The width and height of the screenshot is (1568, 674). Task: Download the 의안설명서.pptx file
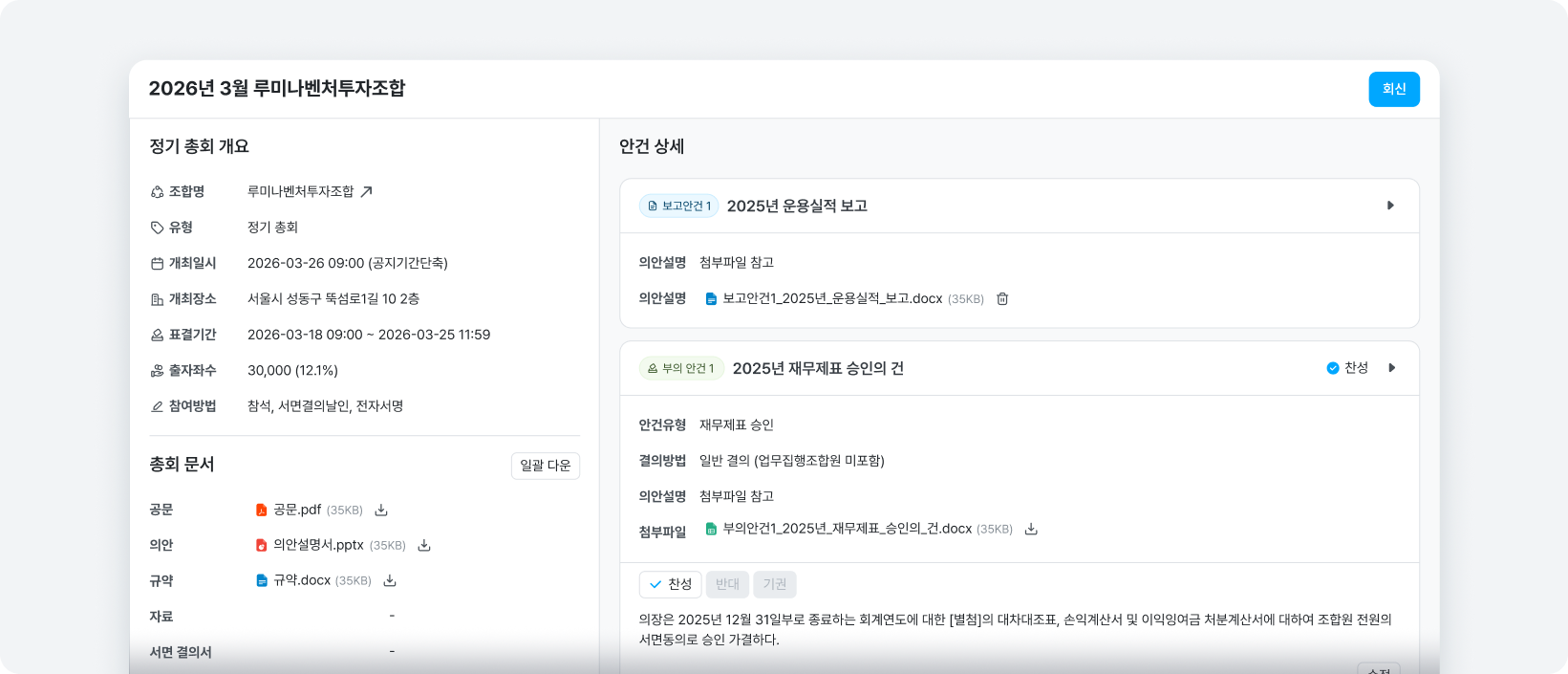(x=424, y=546)
